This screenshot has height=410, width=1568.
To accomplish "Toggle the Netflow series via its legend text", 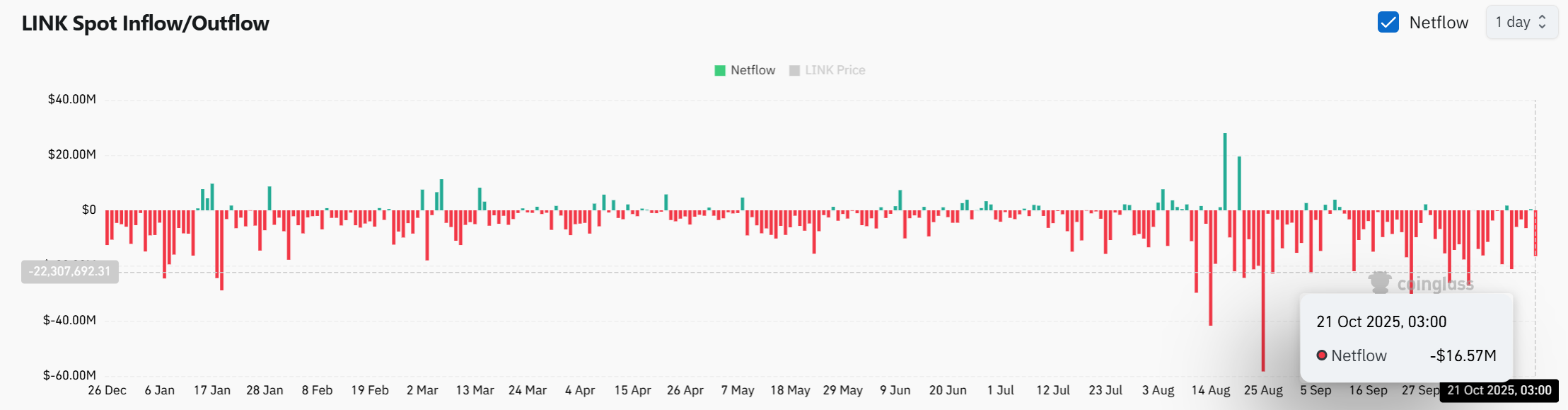I will pos(753,71).
